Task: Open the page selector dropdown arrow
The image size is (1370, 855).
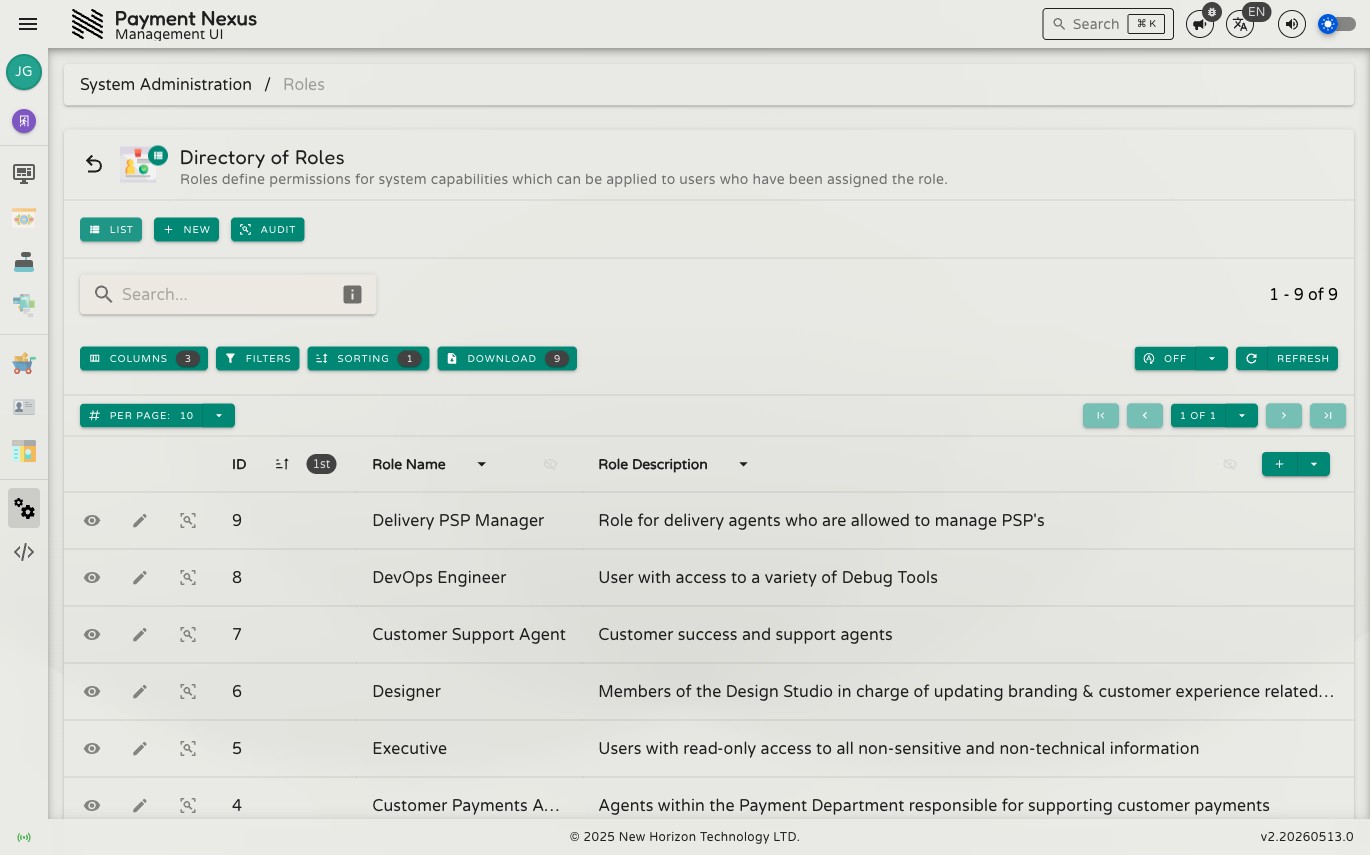Action: coord(1242,415)
